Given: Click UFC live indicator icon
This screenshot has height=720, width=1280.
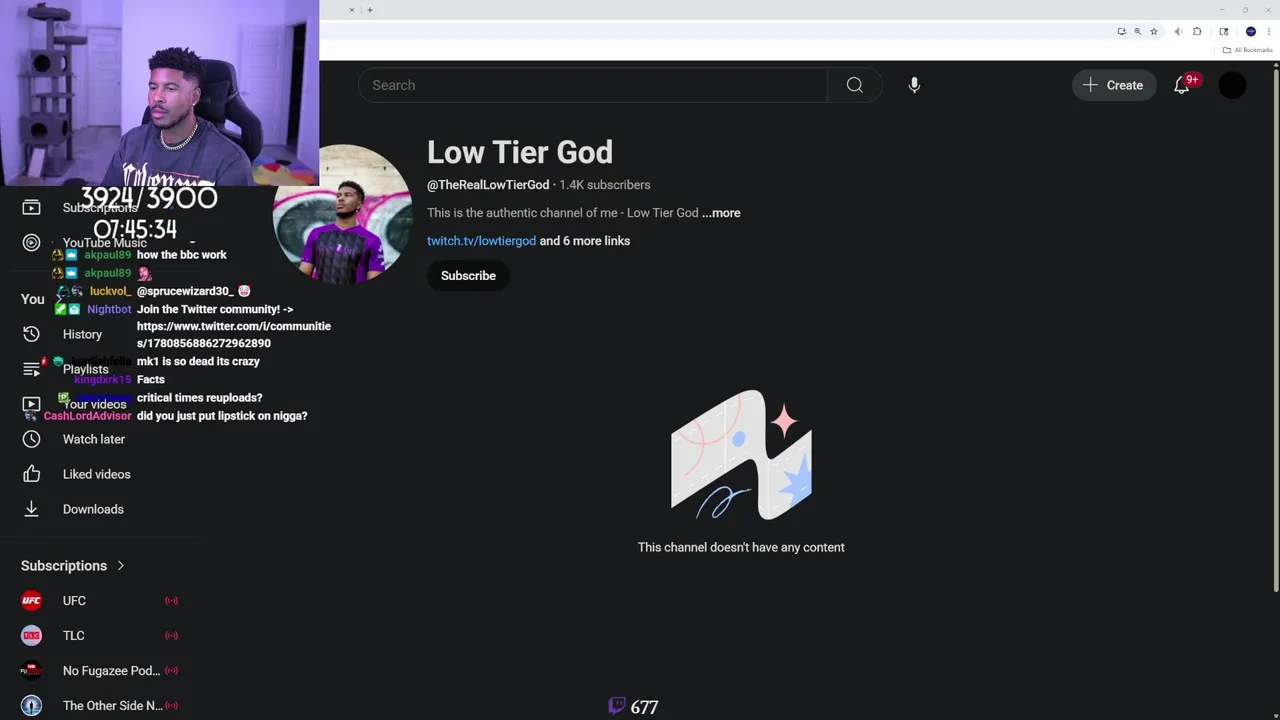Looking at the screenshot, I should point(171,601).
